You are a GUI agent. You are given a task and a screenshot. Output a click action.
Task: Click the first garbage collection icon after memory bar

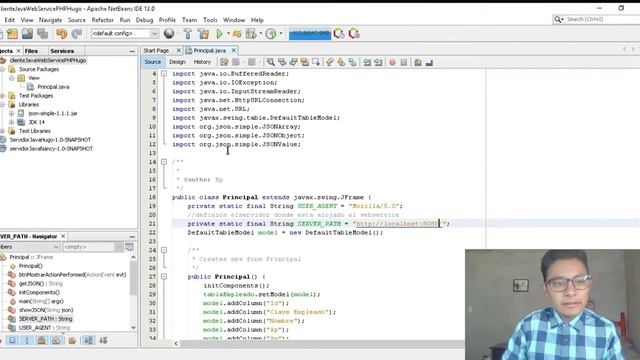click(339, 34)
